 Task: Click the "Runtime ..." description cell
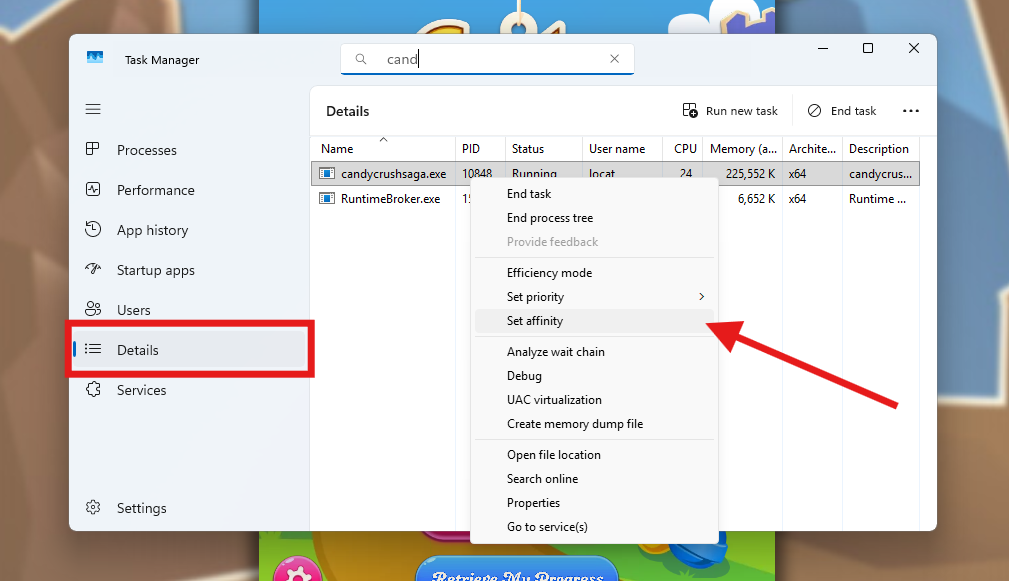click(877, 199)
